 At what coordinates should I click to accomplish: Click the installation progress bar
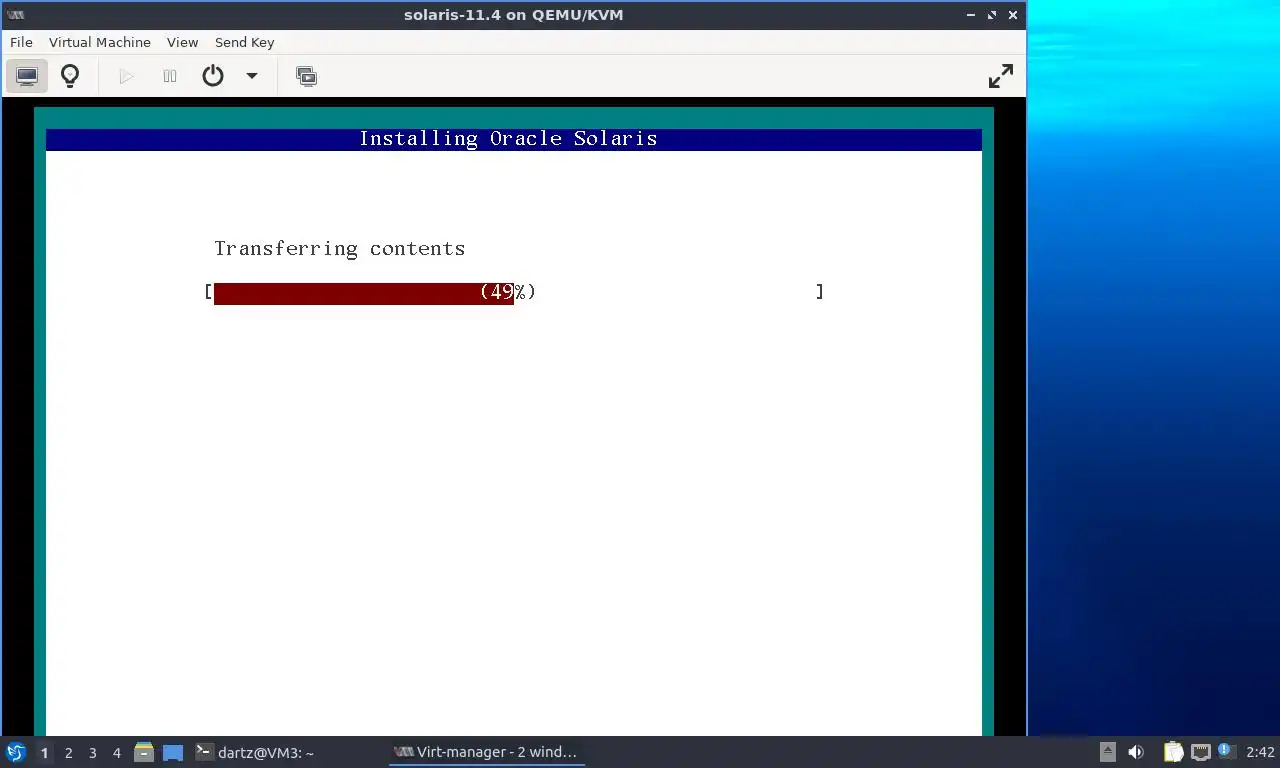coord(514,292)
